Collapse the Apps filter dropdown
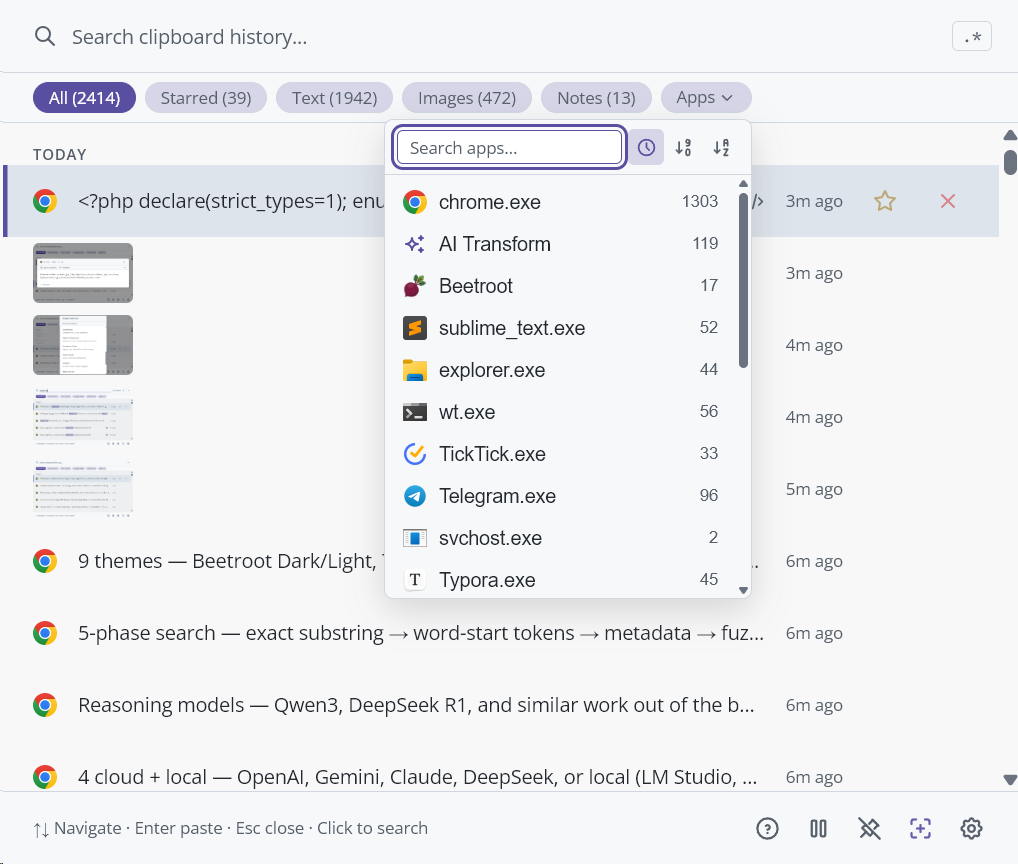The height and width of the screenshot is (864, 1018). tap(705, 98)
